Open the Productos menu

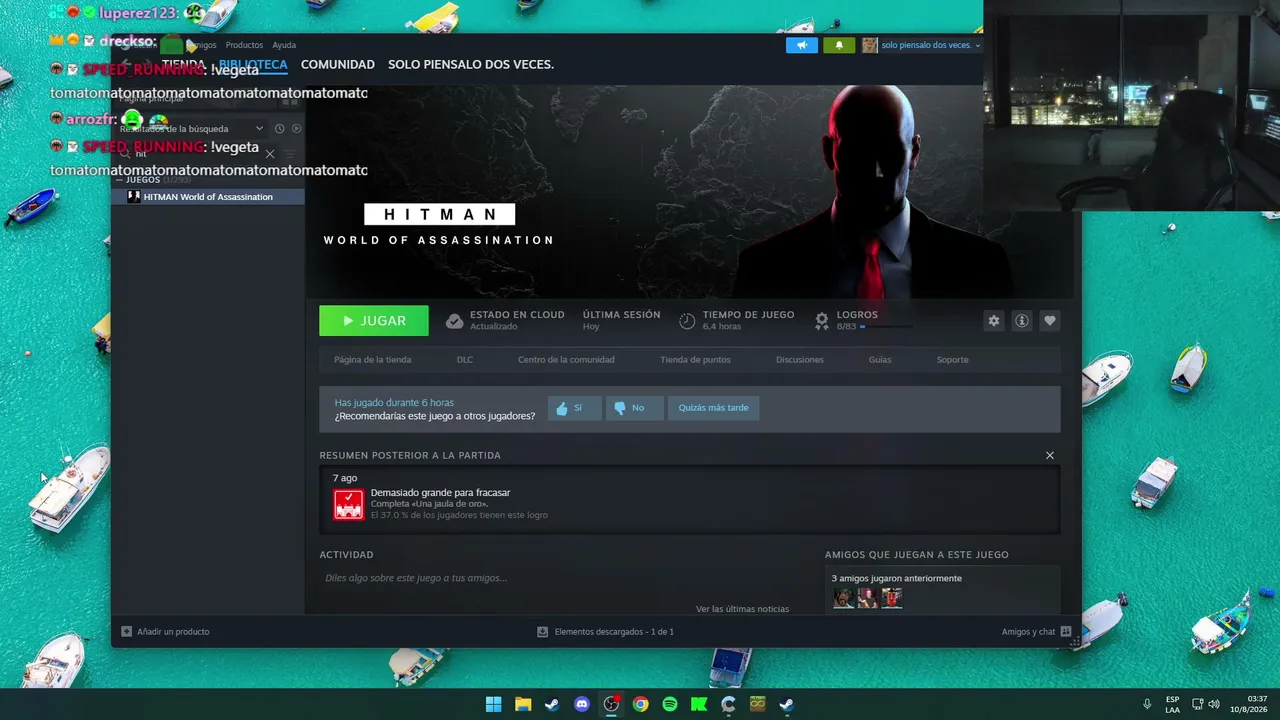point(244,45)
